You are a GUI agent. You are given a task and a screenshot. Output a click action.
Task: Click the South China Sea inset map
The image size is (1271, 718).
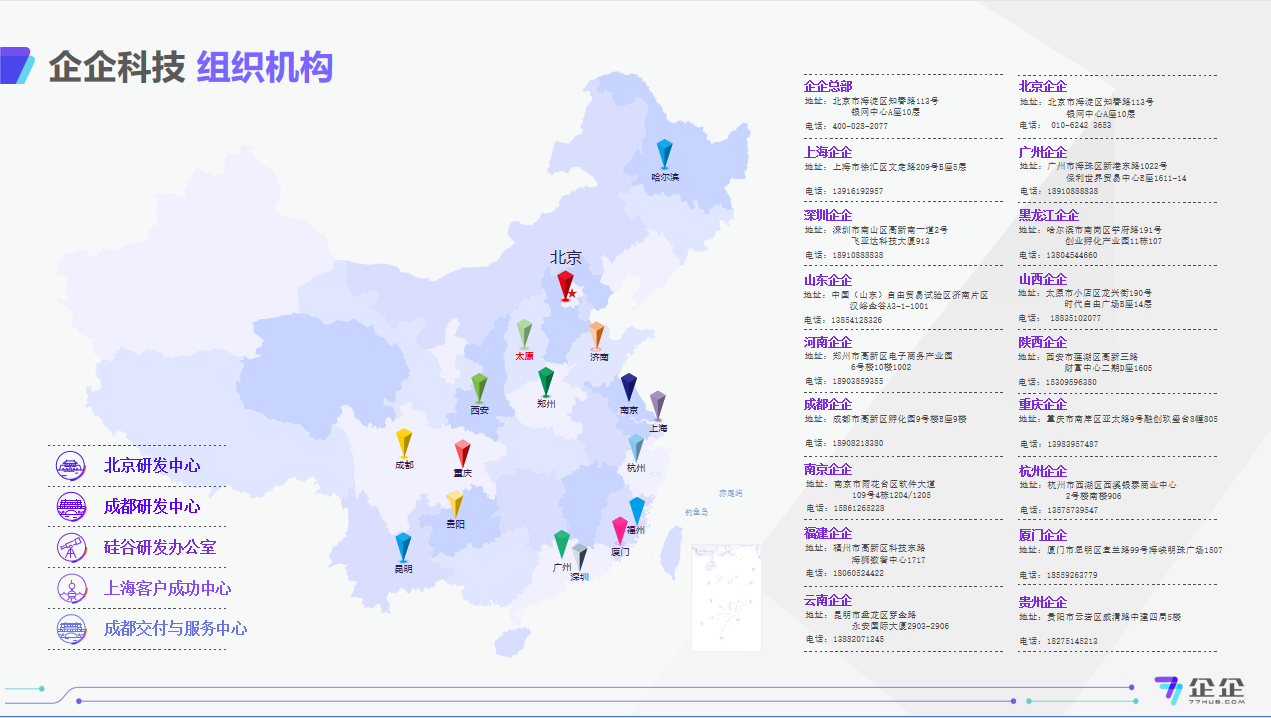(x=726, y=597)
